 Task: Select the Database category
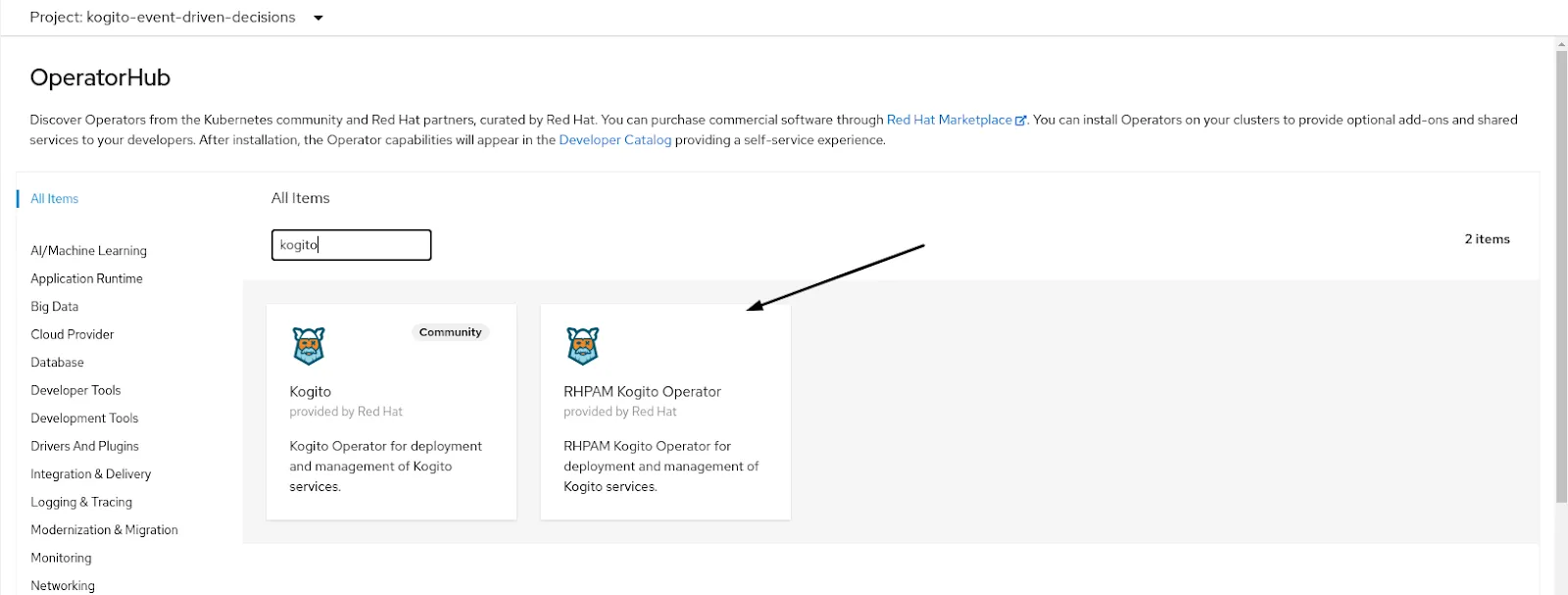point(57,363)
